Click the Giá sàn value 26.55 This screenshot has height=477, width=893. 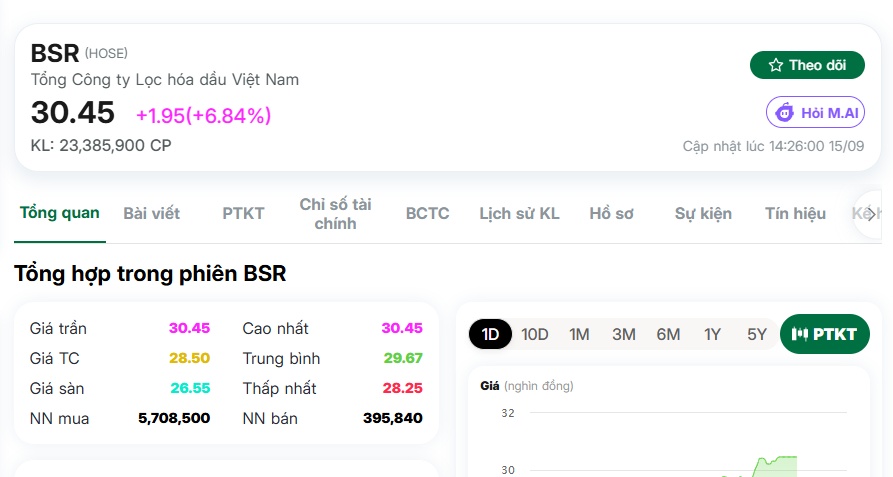tap(190, 388)
